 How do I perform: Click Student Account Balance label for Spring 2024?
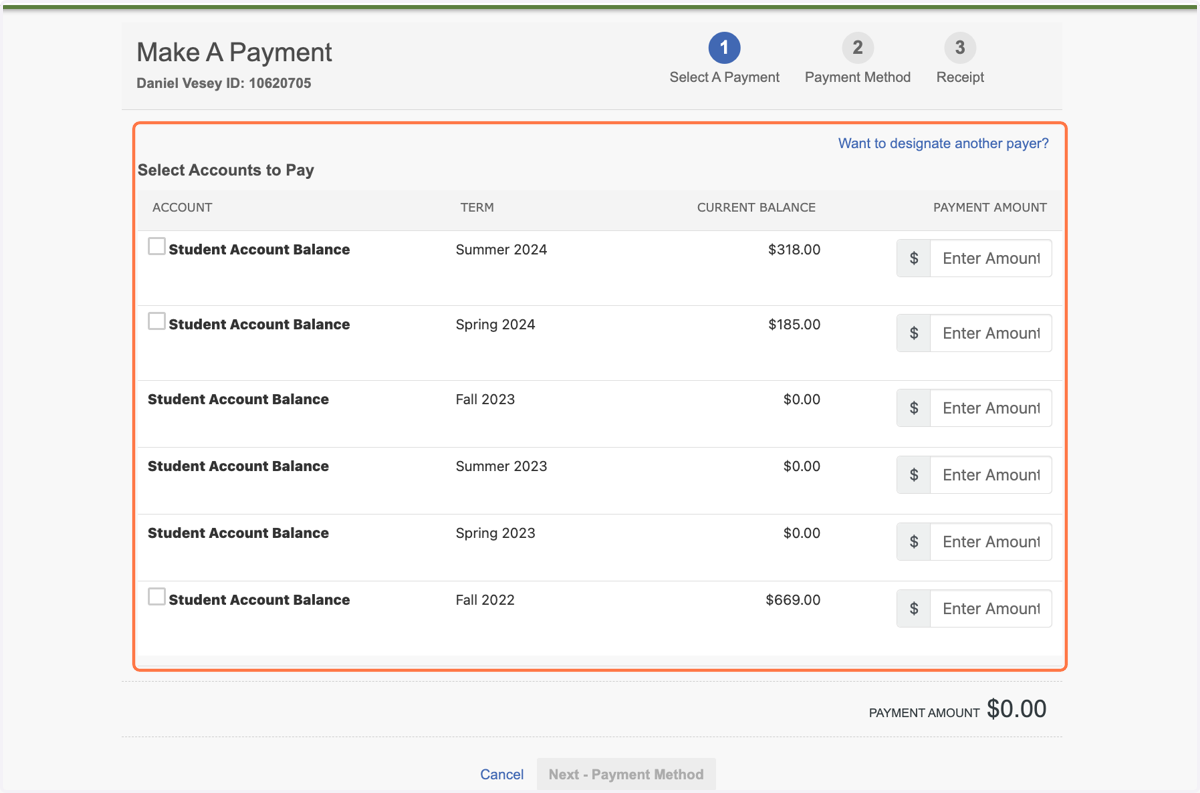(x=259, y=325)
